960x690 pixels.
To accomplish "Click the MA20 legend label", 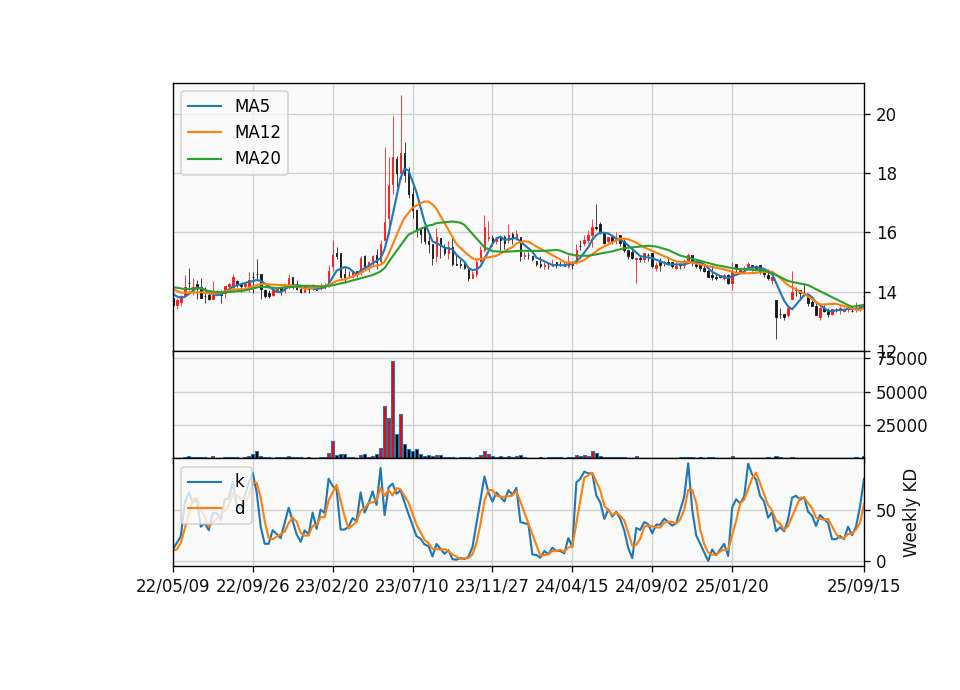I will (x=257, y=158).
